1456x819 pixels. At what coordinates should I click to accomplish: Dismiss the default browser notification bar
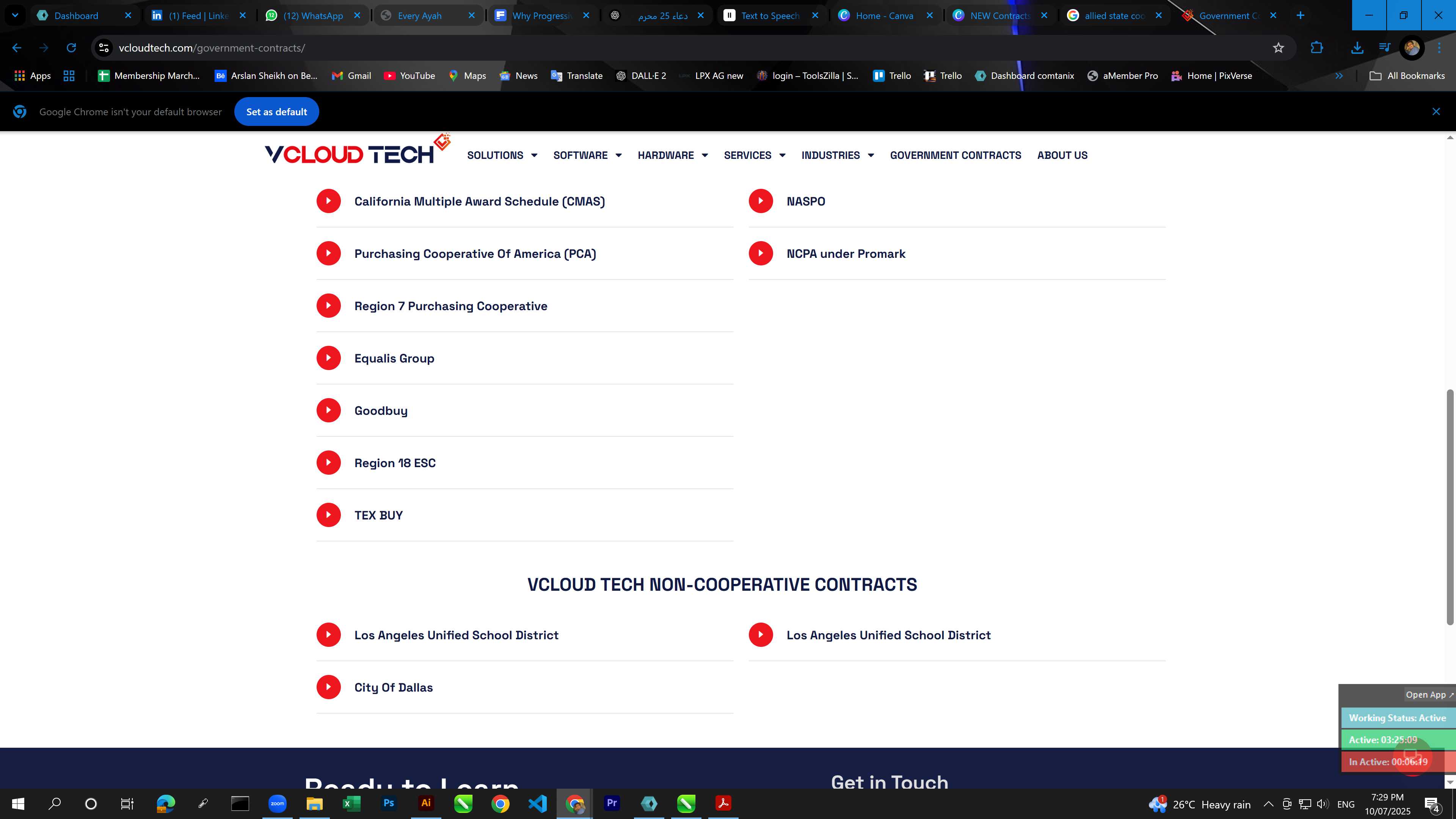click(1436, 112)
